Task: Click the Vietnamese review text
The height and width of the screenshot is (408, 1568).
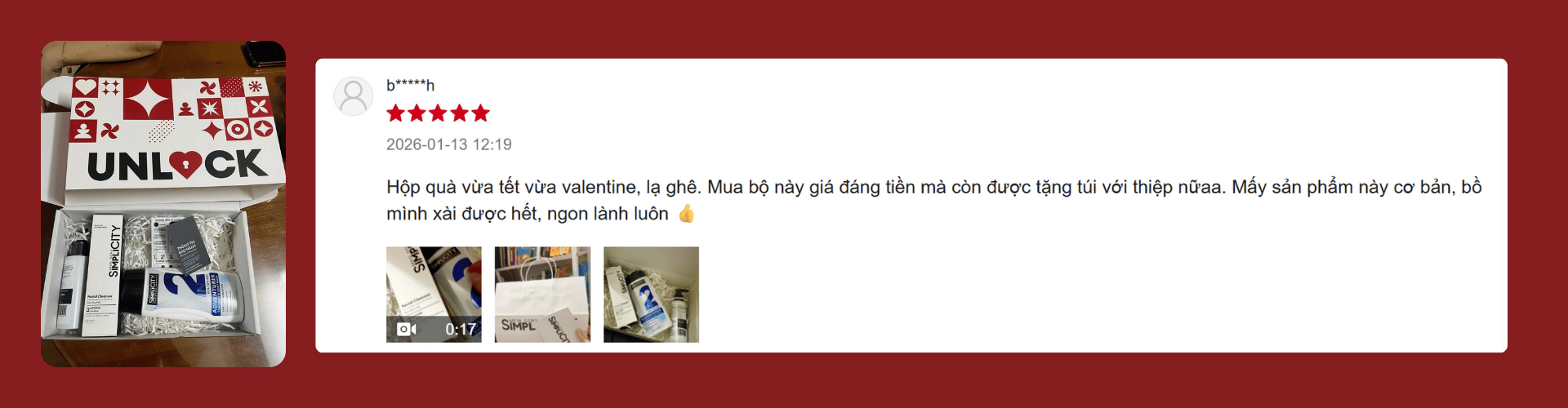Action: (933, 201)
